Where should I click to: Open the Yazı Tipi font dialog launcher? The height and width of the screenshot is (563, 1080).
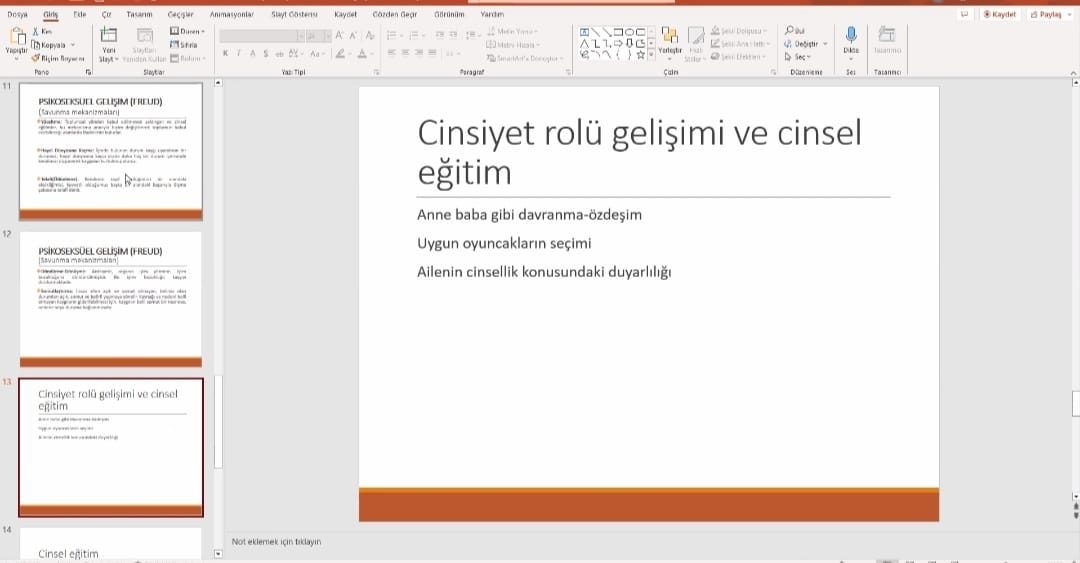[376, 72]
